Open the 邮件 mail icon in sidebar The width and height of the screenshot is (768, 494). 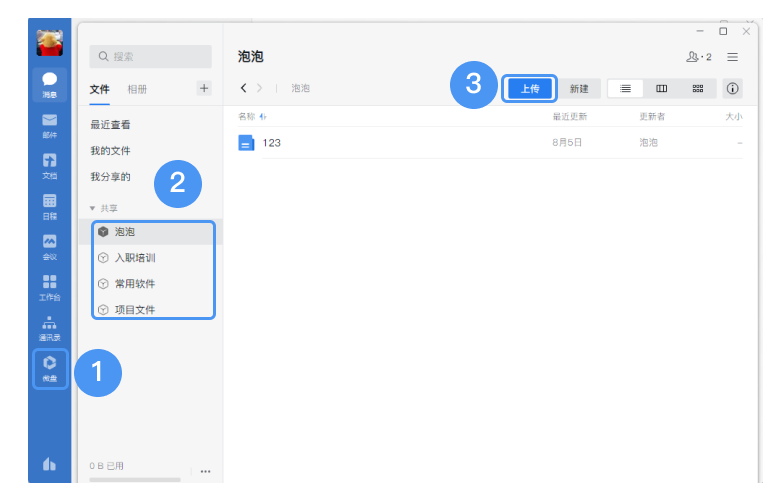point(50,124)
